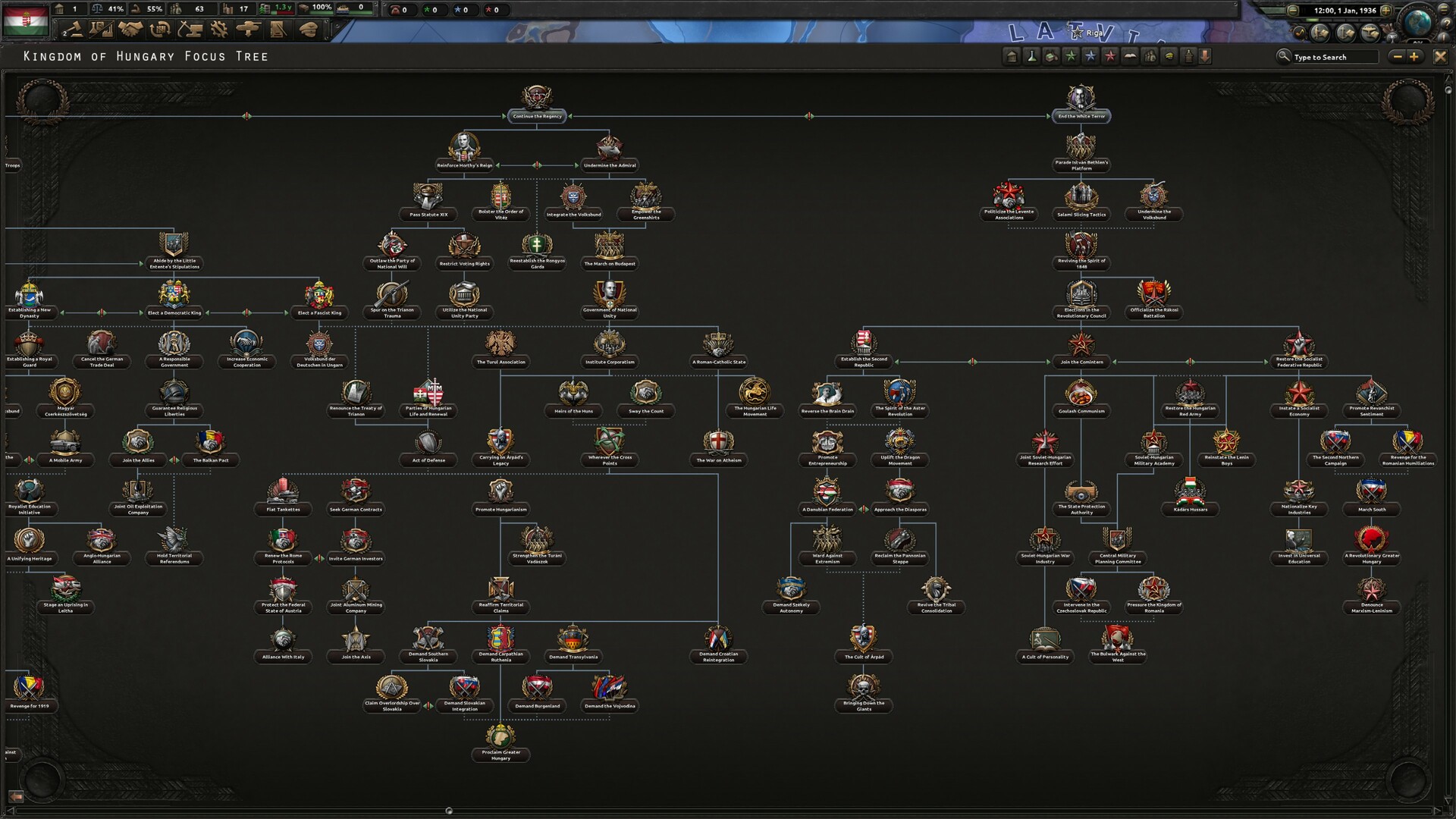Image resolution: width=1456 pixels, height=819 pixels.
Task: Click the stability scales icon
Action: click(98, 10)
